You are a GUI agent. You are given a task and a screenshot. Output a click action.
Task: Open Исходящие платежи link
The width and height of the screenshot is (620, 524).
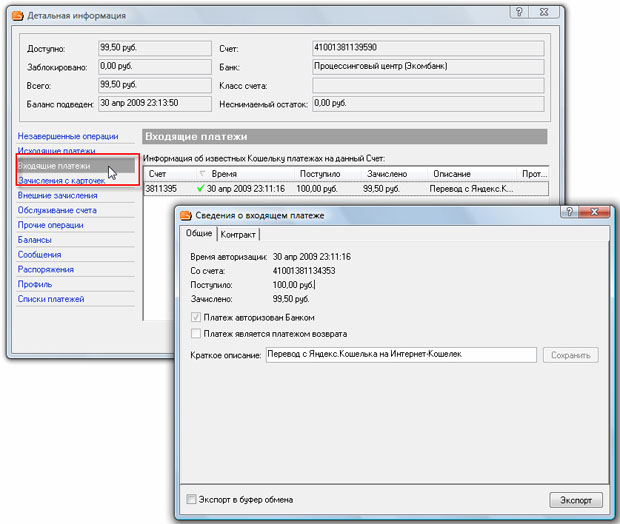tap(56, 151)
